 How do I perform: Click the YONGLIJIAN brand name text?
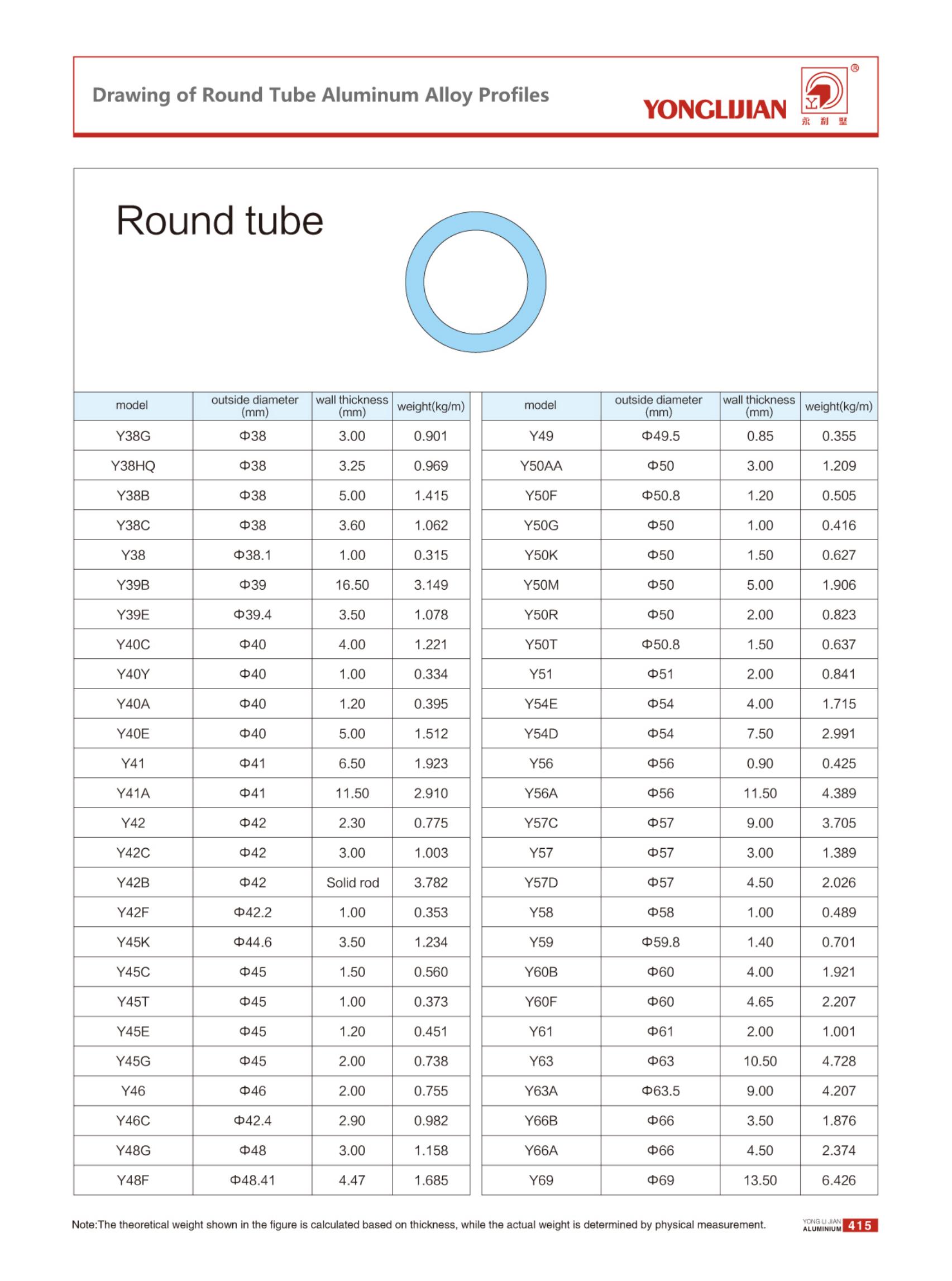[x=715, y=109]
